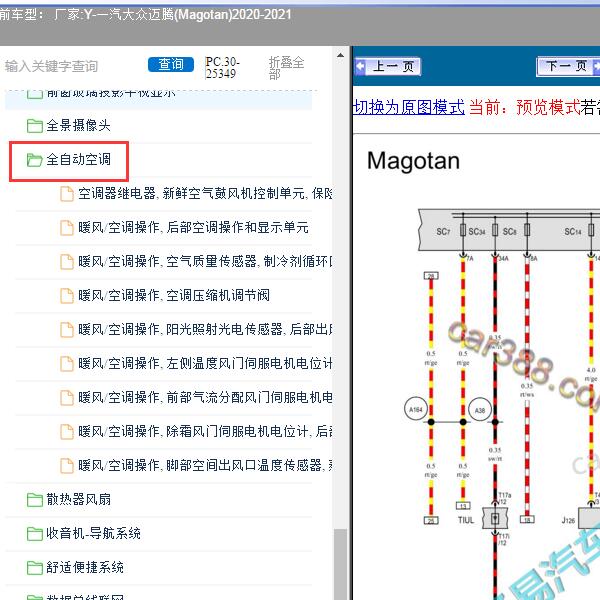Click page icon beside 空气质量传感器 entry

(x=67, y=262)
